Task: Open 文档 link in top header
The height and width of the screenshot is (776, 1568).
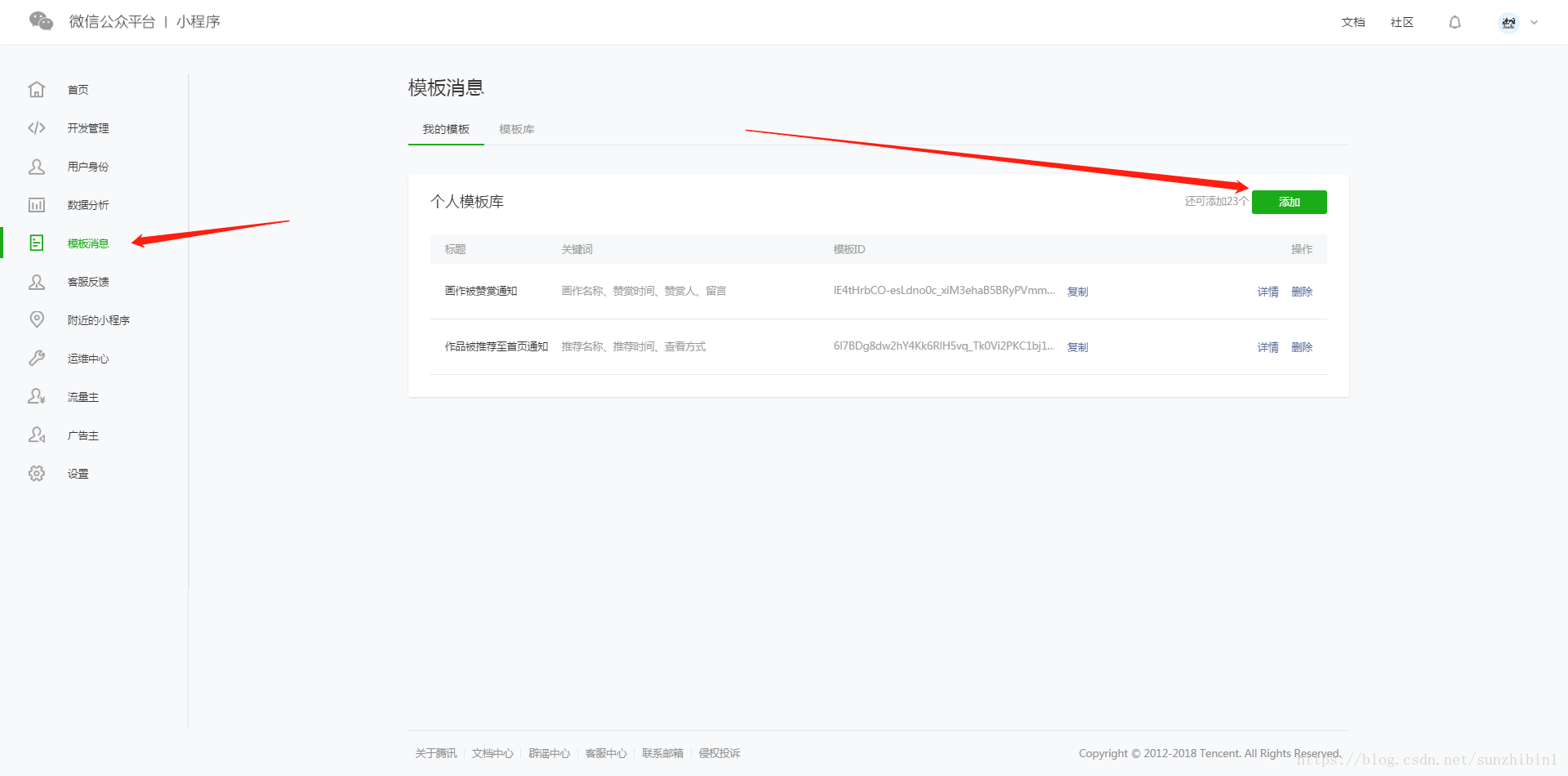Action: coord(1352,22)
